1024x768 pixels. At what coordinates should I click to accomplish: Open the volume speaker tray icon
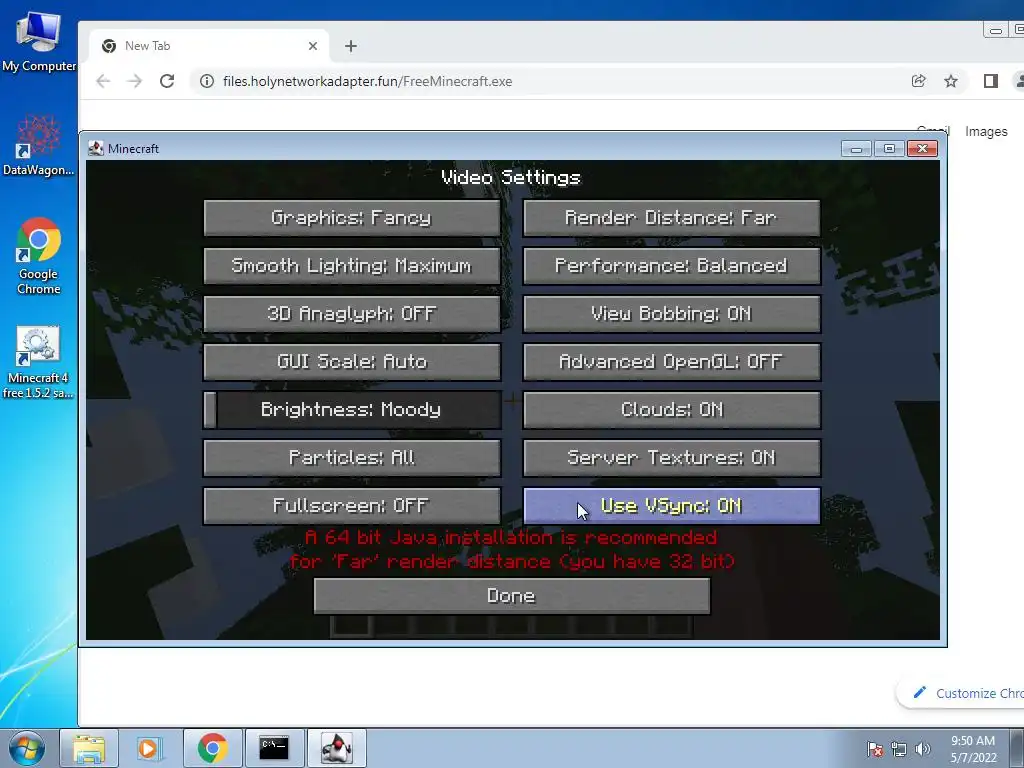(922, 749)
